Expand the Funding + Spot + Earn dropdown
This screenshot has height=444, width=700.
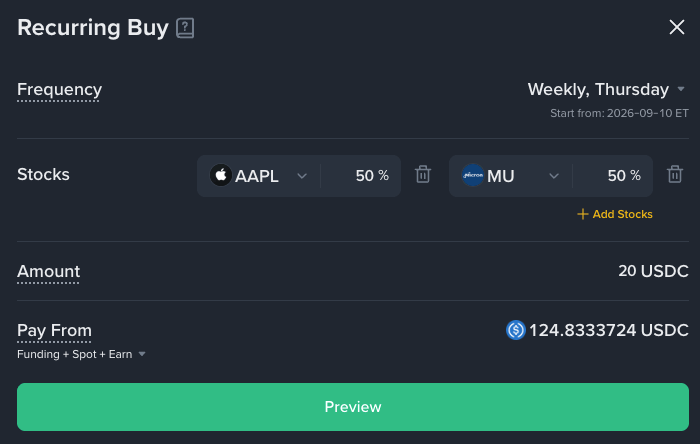pos(81,354)
